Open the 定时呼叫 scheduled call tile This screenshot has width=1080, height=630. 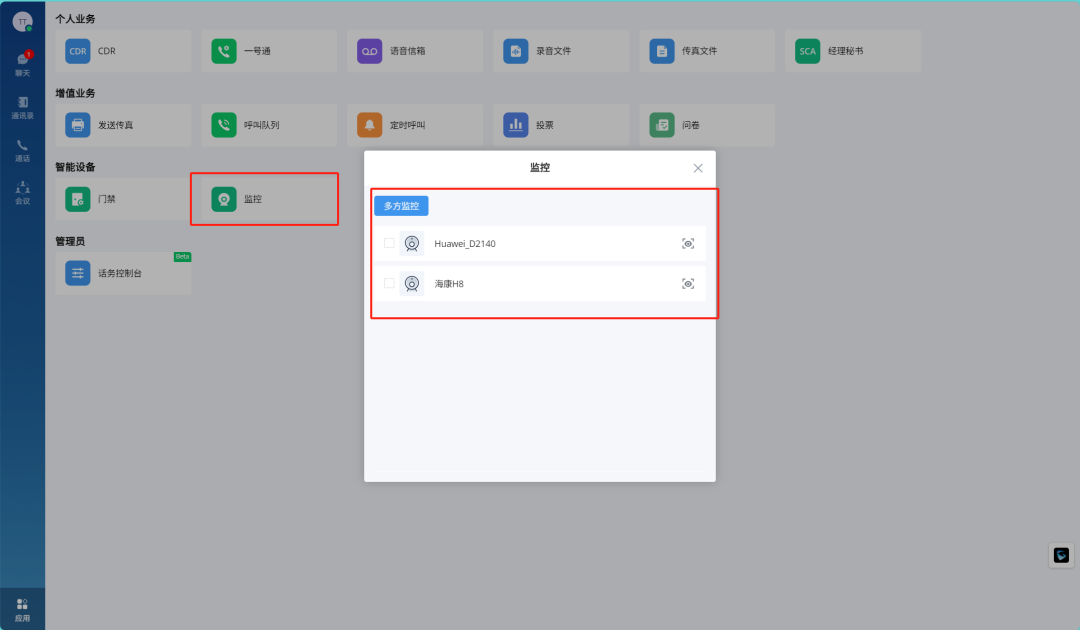(x=415, y=125)
